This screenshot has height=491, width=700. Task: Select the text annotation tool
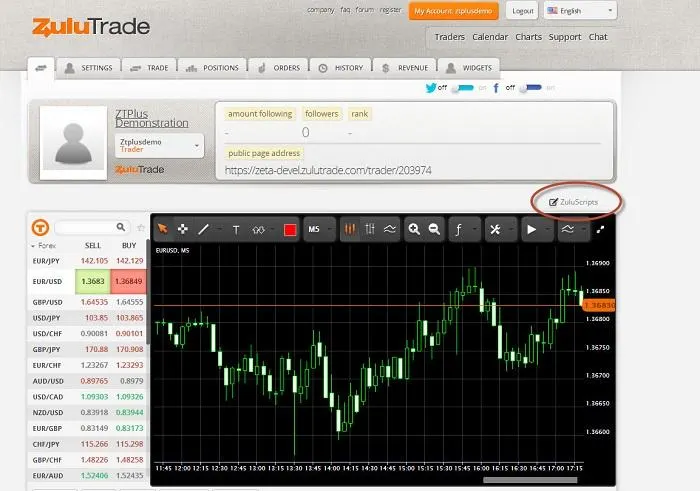[236, 229]
